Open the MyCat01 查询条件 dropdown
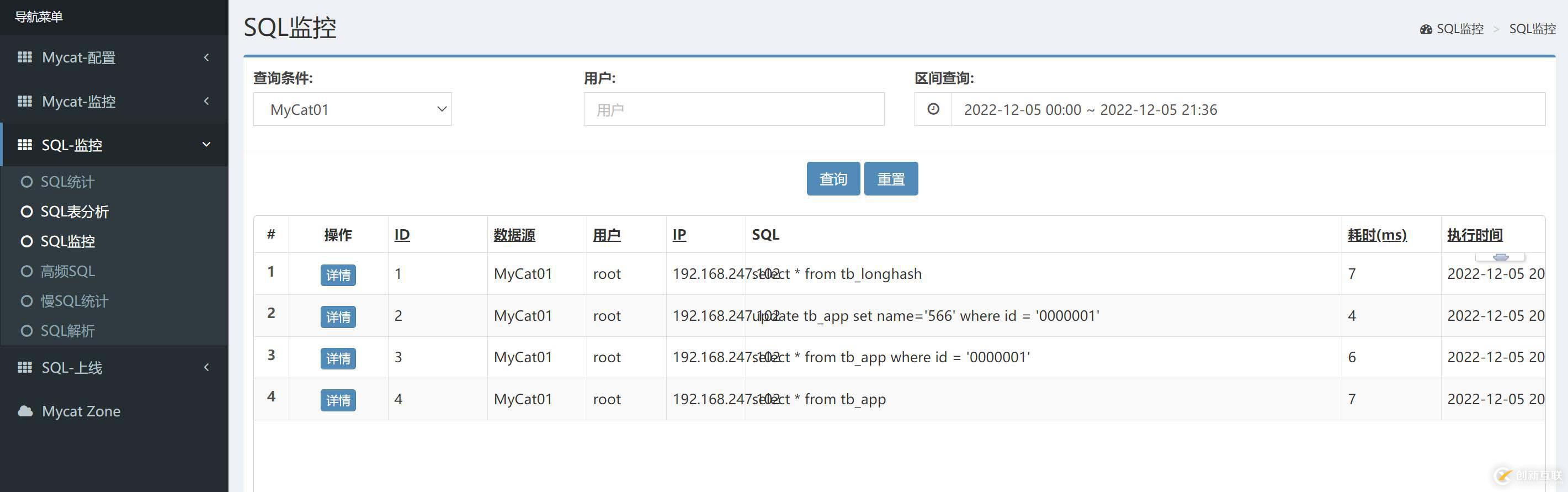 coord(353,109)
